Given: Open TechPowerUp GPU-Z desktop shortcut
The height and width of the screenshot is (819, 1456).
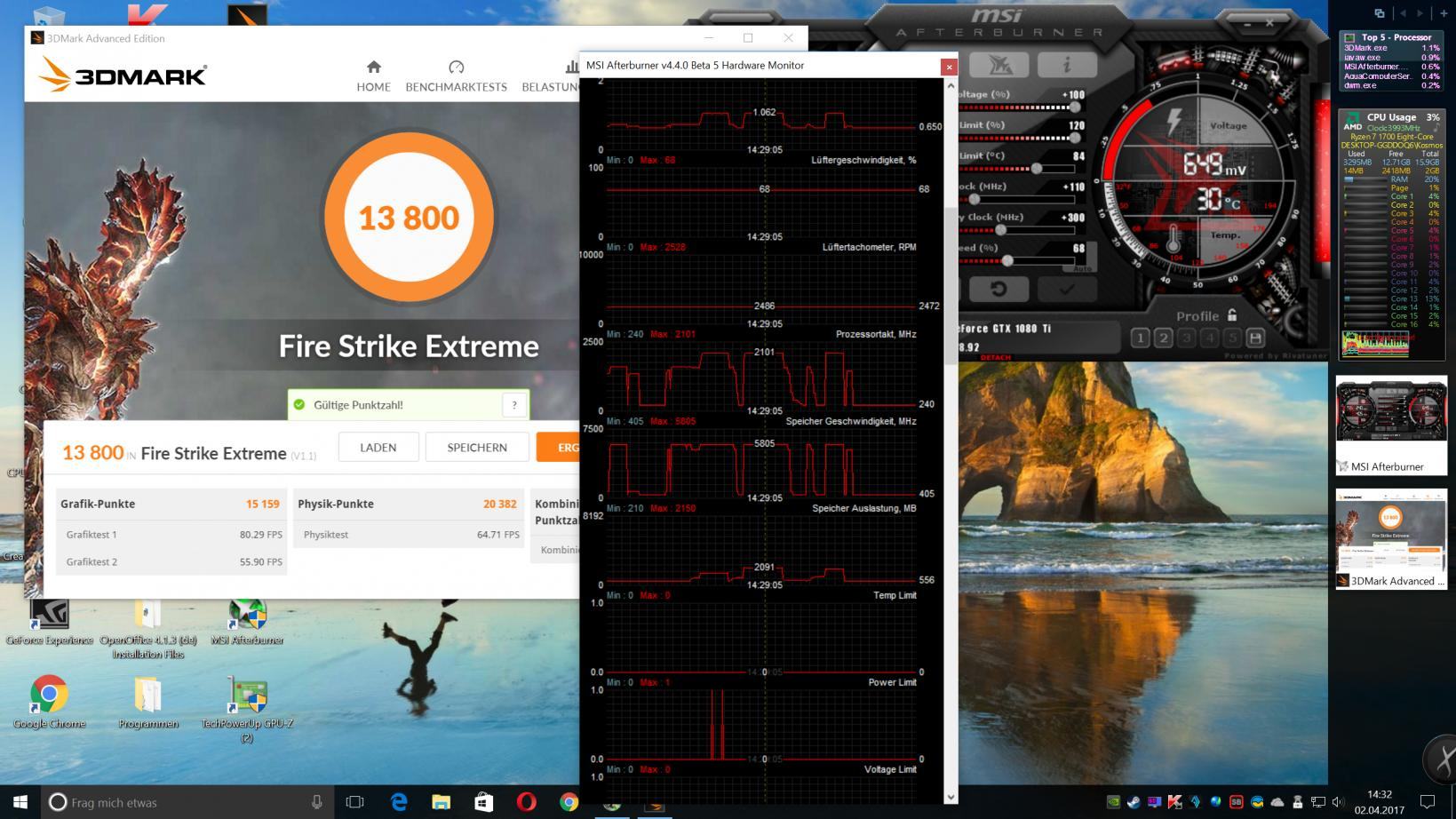Looking at the screenshot, I should pyautogui.click(x=247, y=709).
